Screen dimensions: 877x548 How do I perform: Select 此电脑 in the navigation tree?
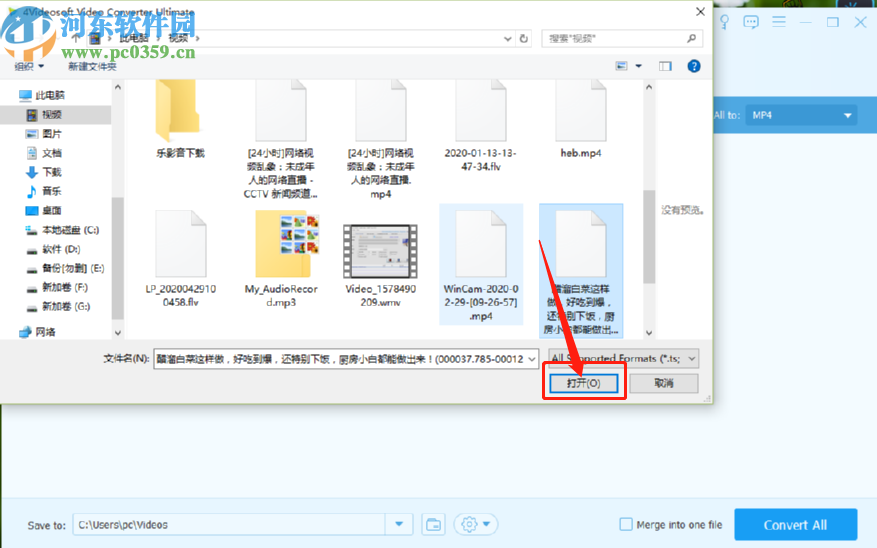coord(42,95)
